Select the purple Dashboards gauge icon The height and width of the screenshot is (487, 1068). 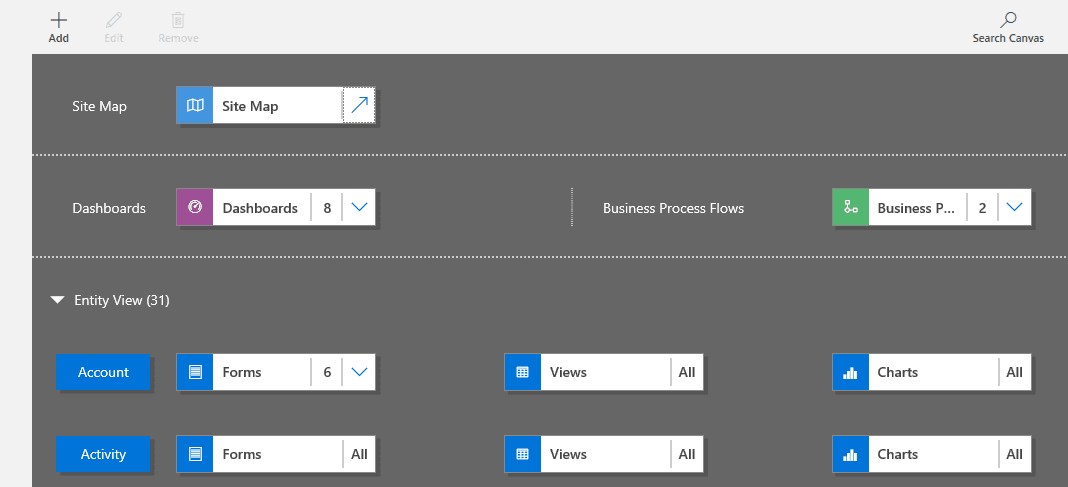coord(195,208)
